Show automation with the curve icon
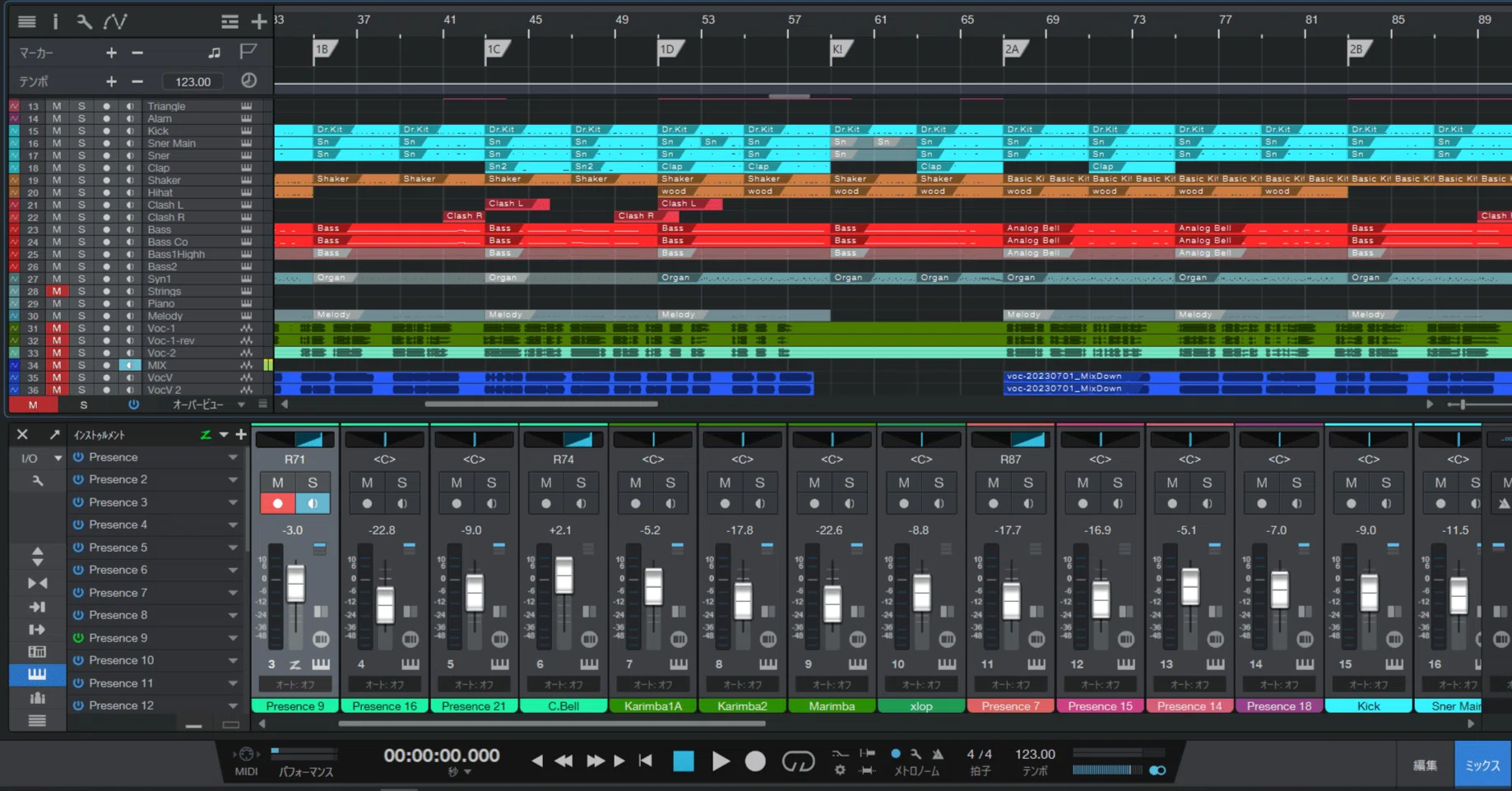 tap(115, 21)
